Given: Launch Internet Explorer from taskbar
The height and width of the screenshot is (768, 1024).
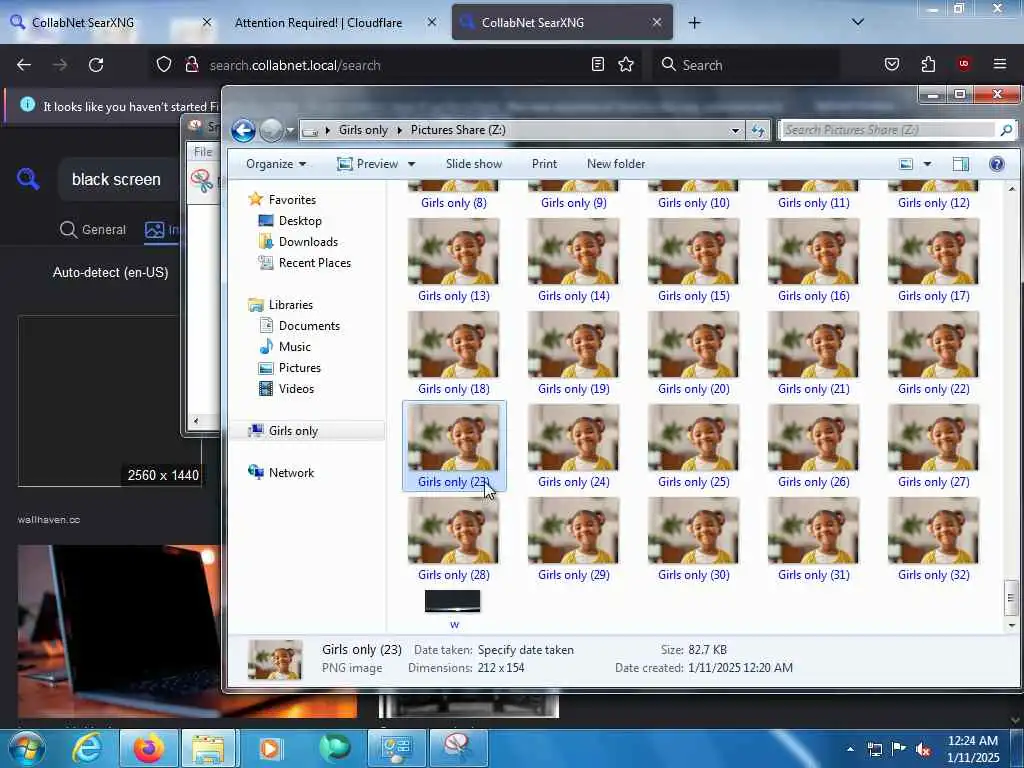Looking at the screenshot, I should tap(87, 748).
